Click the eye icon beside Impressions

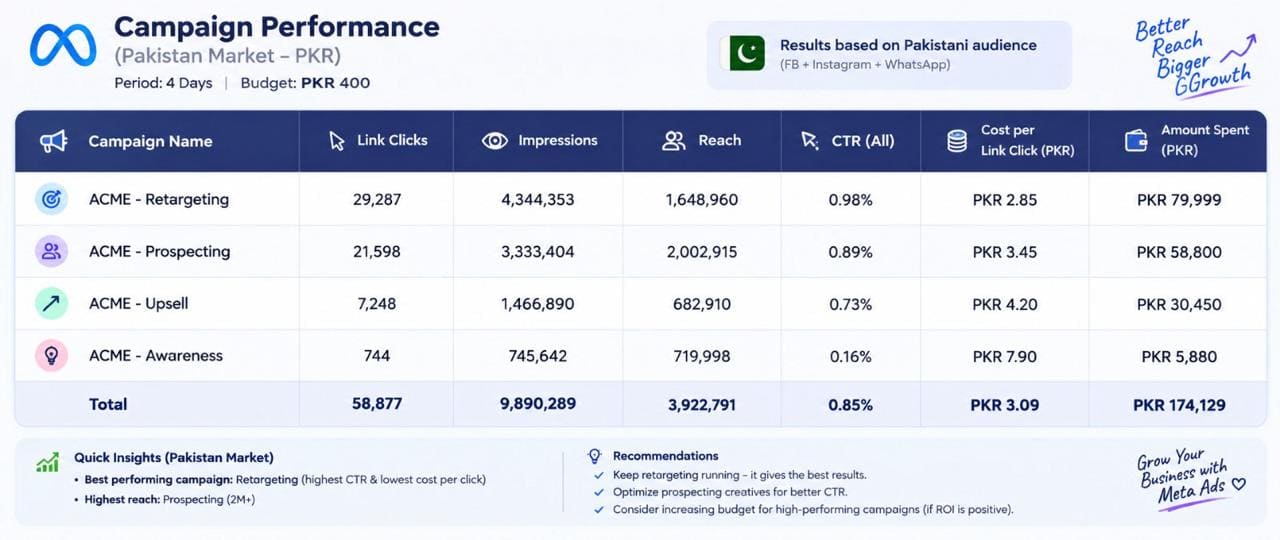495,141
